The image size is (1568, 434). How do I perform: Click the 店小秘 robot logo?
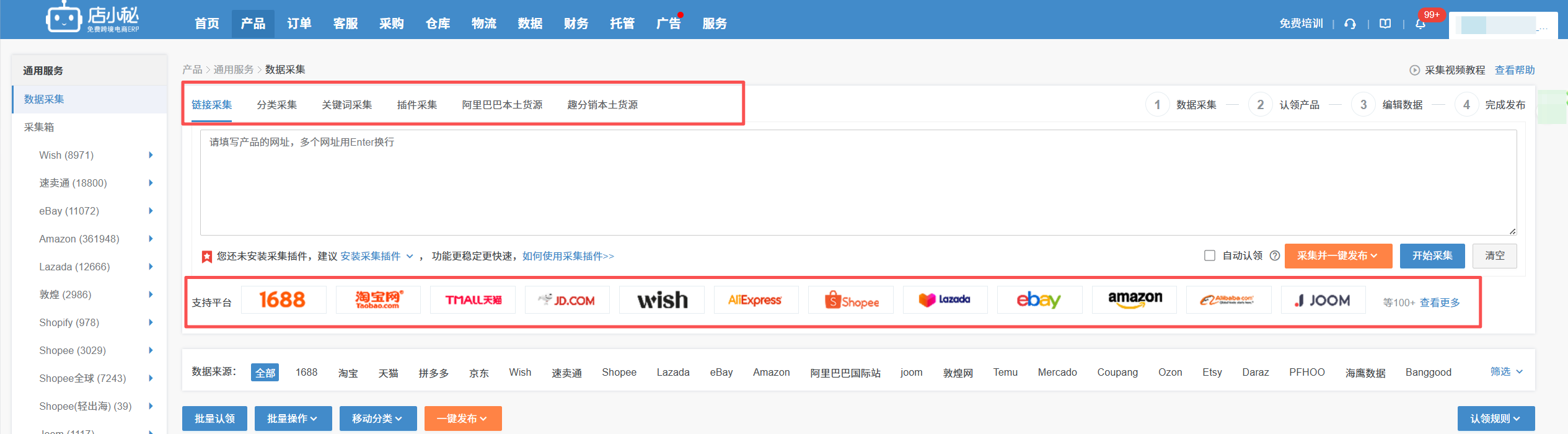tap(92, 17)
